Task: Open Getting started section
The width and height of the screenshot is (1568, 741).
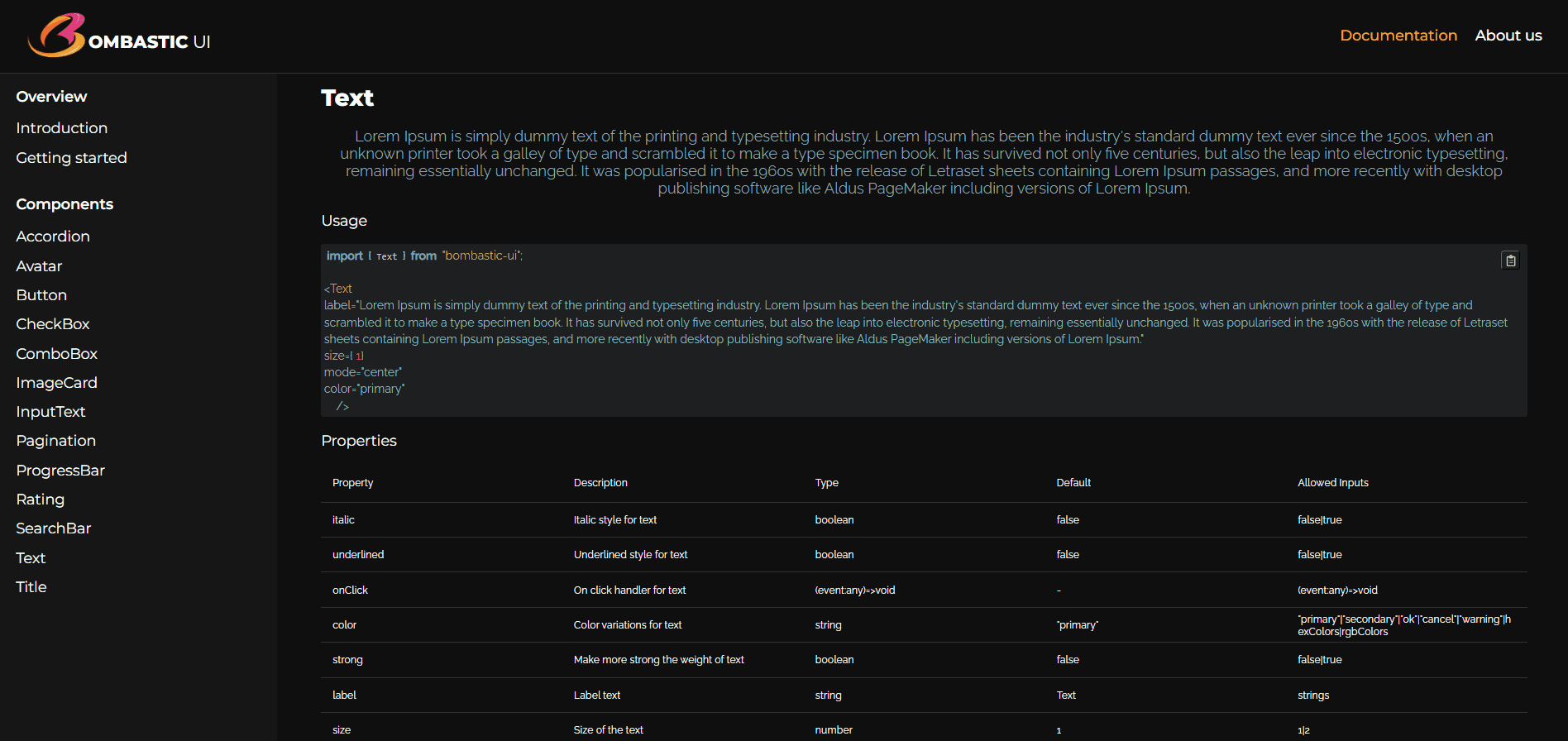Action: pos(71,158)
